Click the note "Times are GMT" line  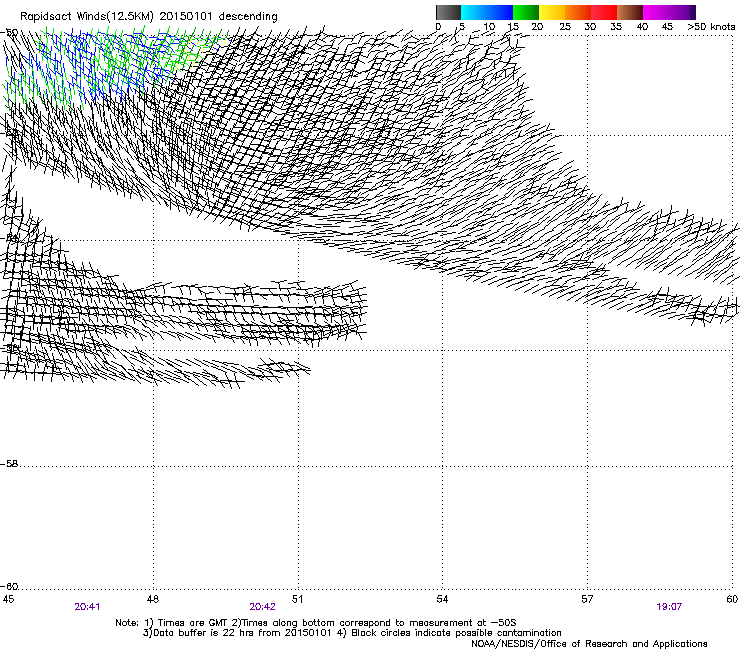[x=316, y=623]
